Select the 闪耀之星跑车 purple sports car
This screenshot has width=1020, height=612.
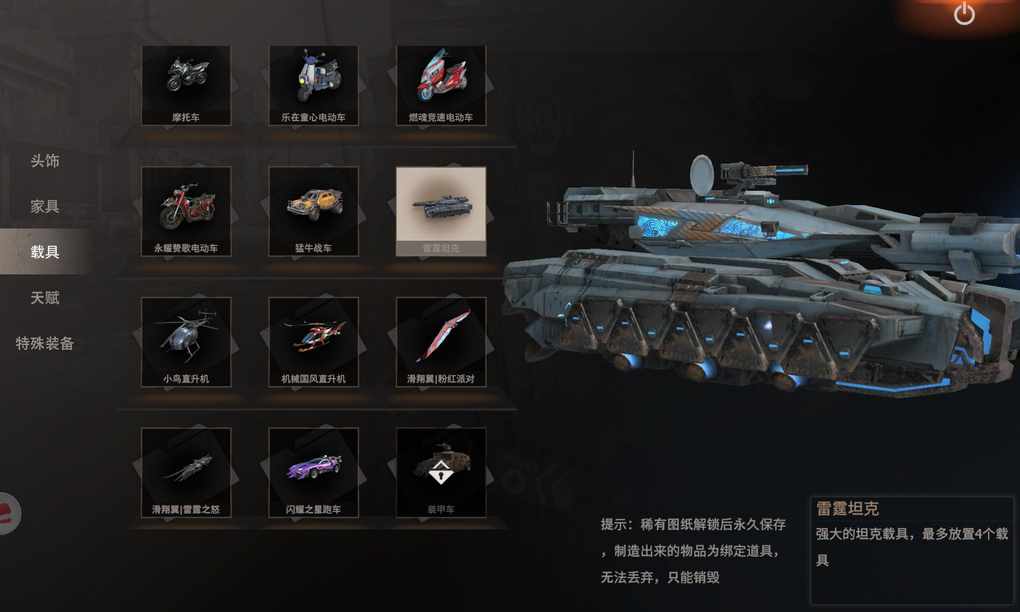314,473
